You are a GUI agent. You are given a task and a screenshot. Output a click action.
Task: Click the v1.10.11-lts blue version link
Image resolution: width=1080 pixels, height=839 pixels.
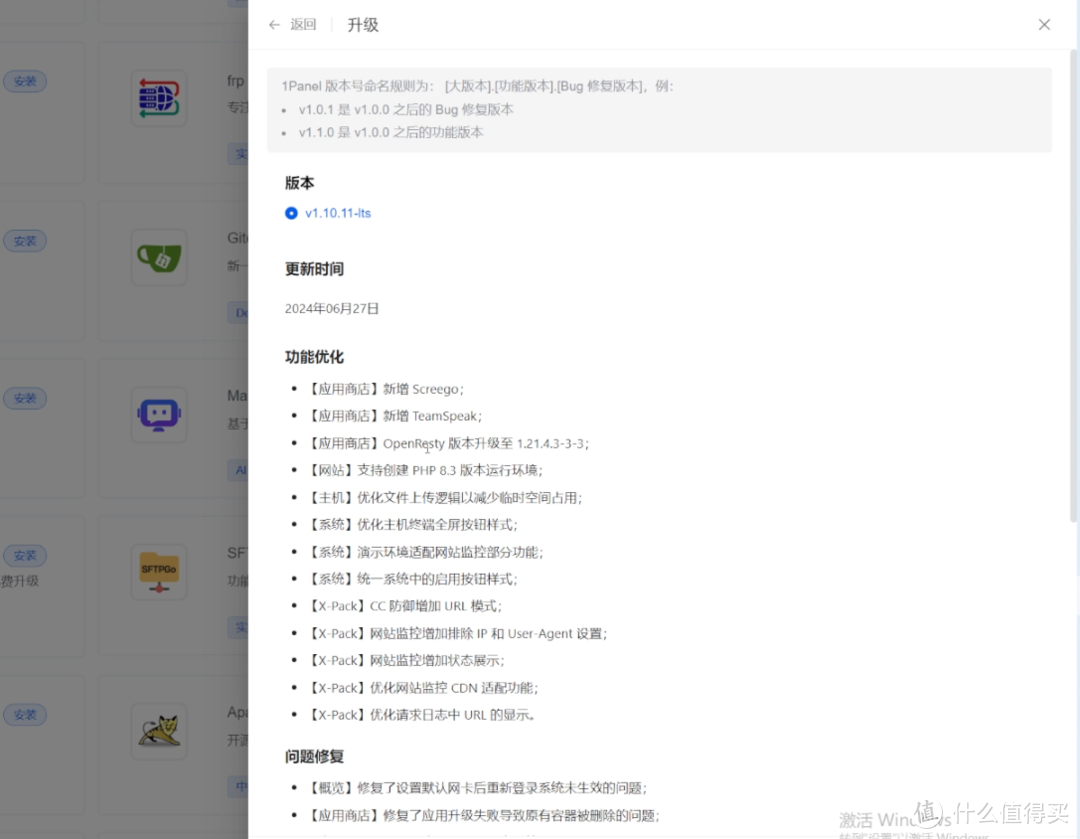coord(338,213)
